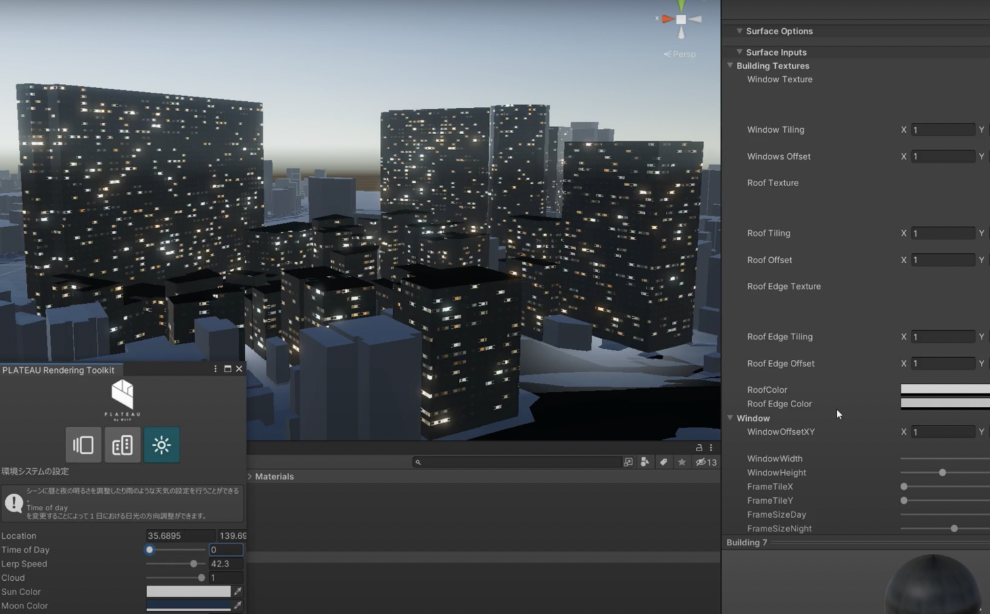This screenshot has height=614, width=990.
Task: Click the avatar filter icon next to the search bar
Action: [645, 462]
